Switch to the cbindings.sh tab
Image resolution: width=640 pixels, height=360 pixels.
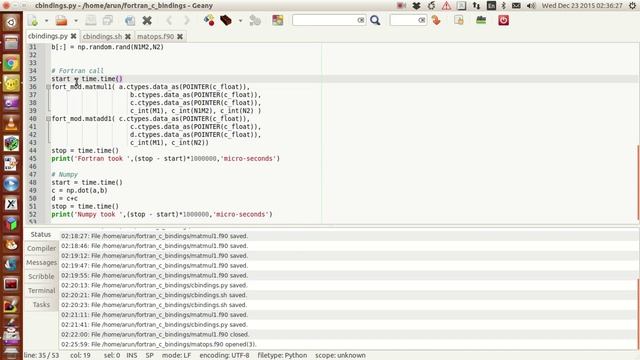[102, 36]
